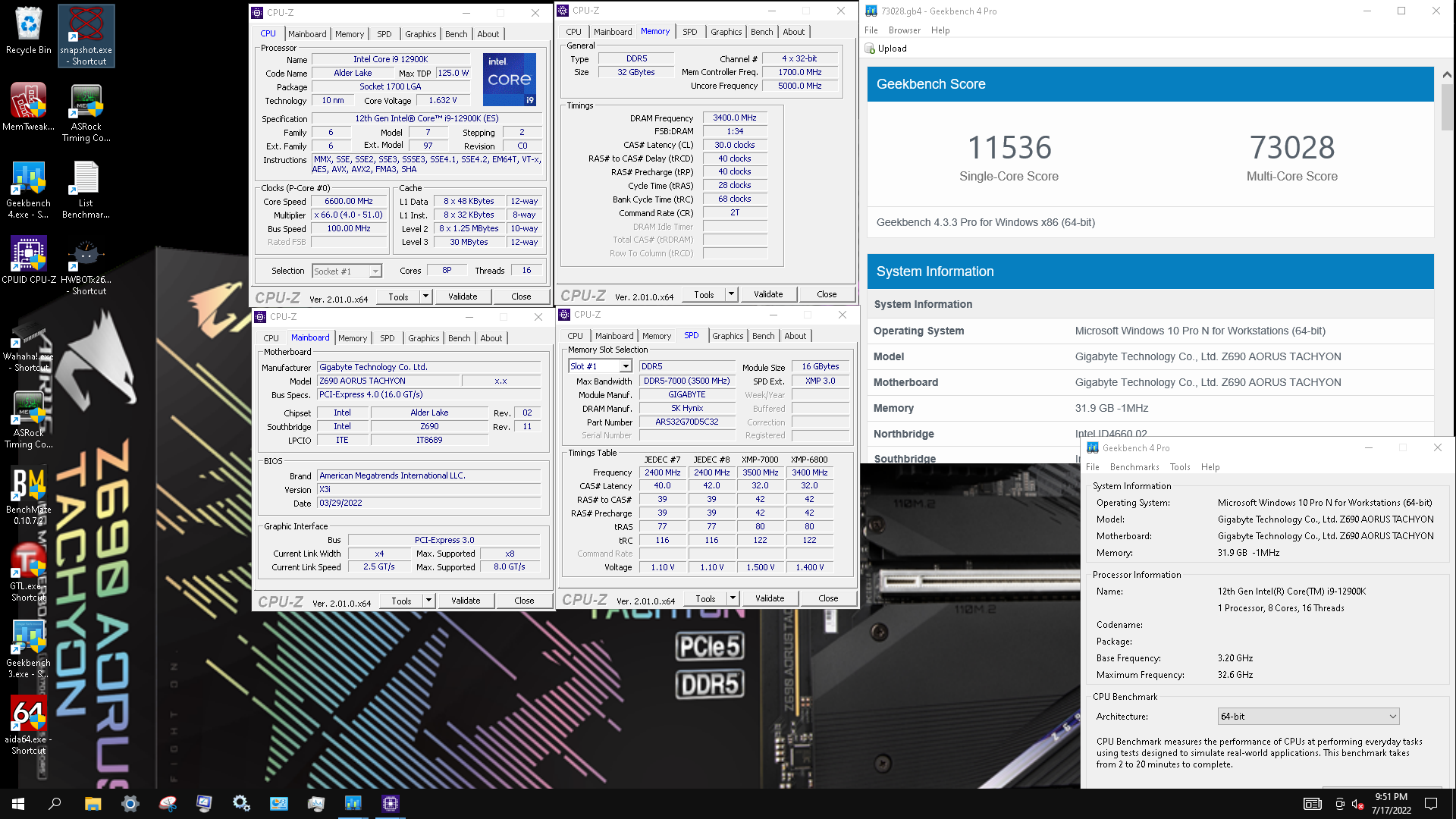Select SPD tab in CPU-Z CPU window
The width and height of the screenshot is (1456, 819).
(384, 34)
